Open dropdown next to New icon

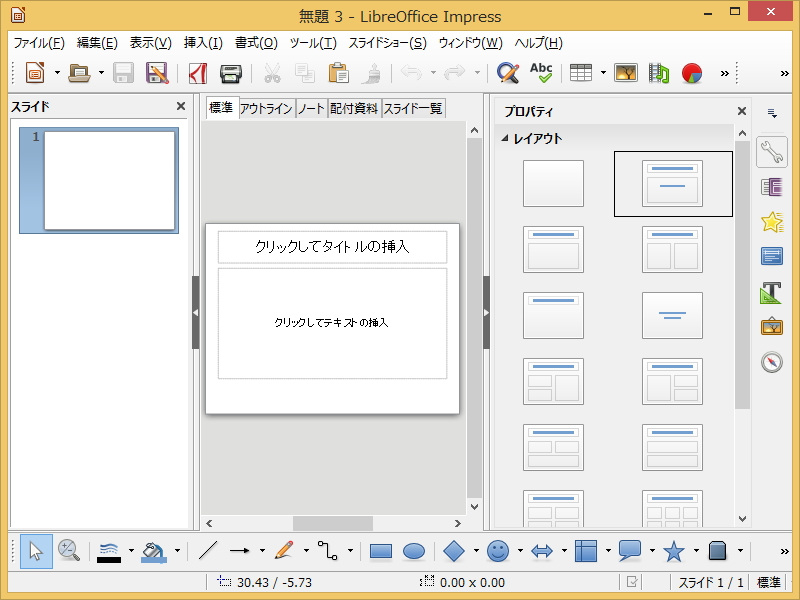click(x=57, y=73)
